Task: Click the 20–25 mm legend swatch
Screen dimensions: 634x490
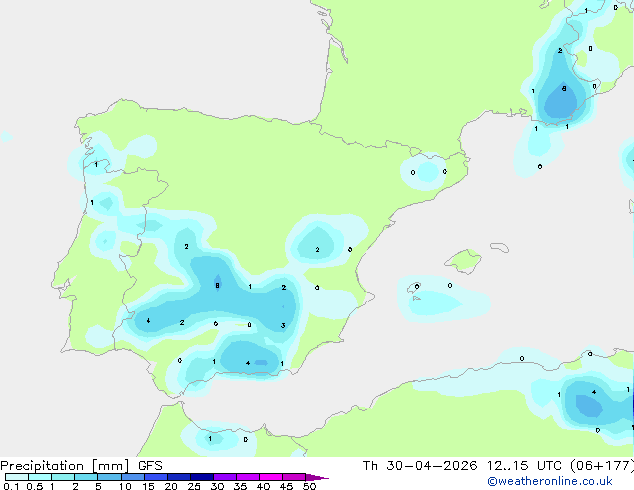Action: click(x=178, y=477)
